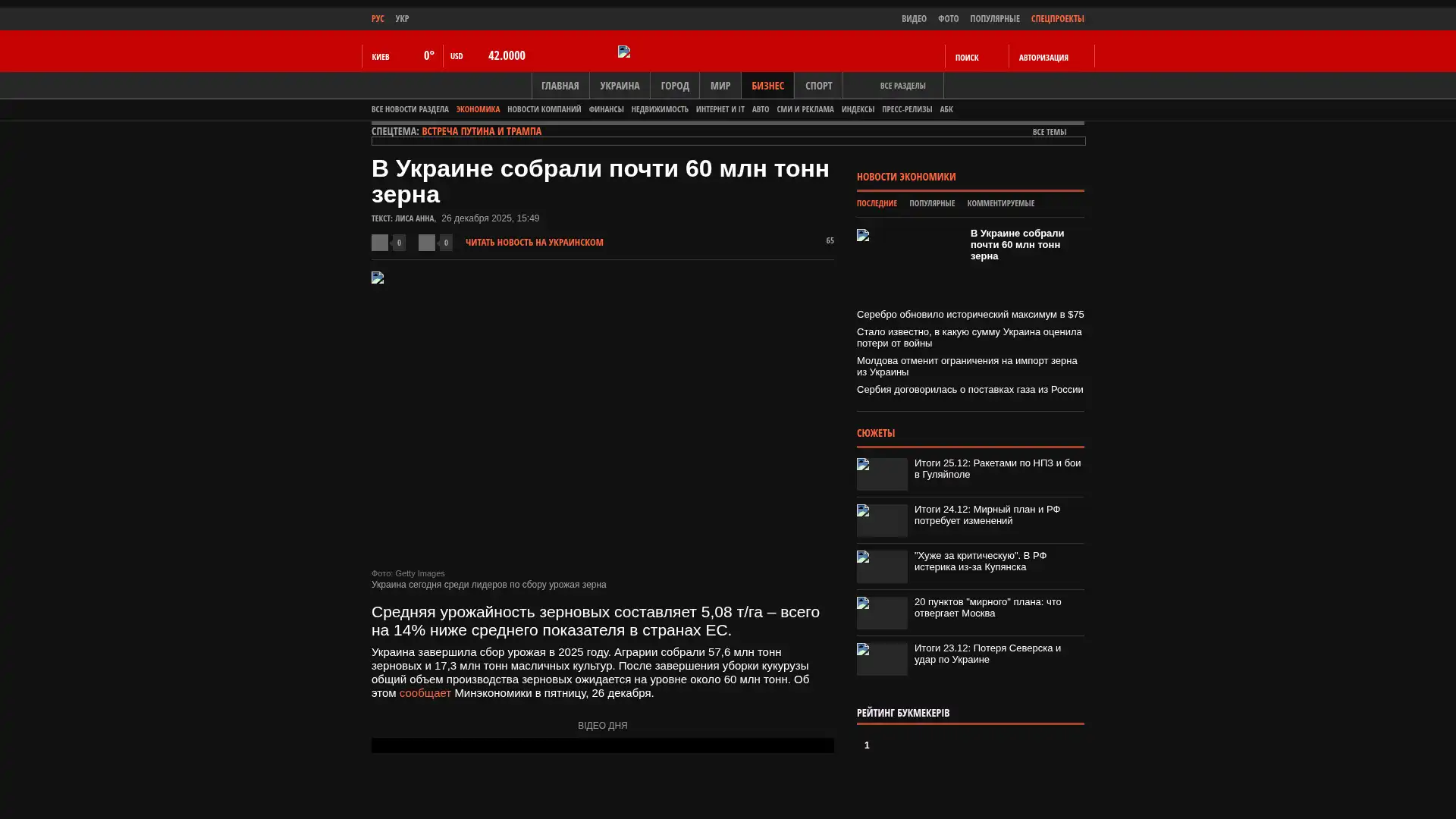Select РУС language option
The image size is (1456, 819).
[x=378, y=19]
